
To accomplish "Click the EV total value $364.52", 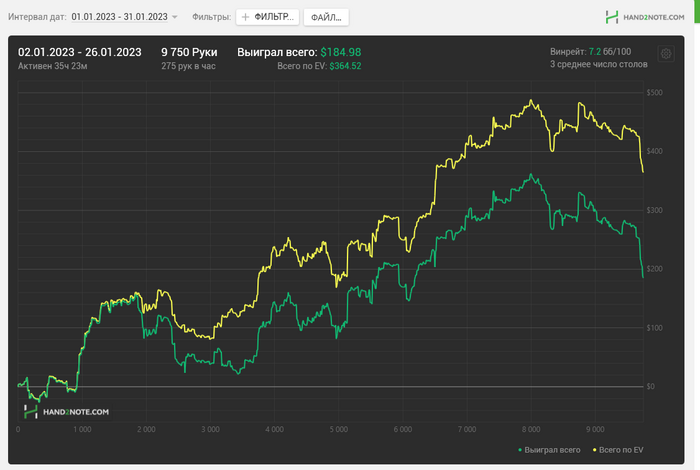I will click(x=345, y=66).
